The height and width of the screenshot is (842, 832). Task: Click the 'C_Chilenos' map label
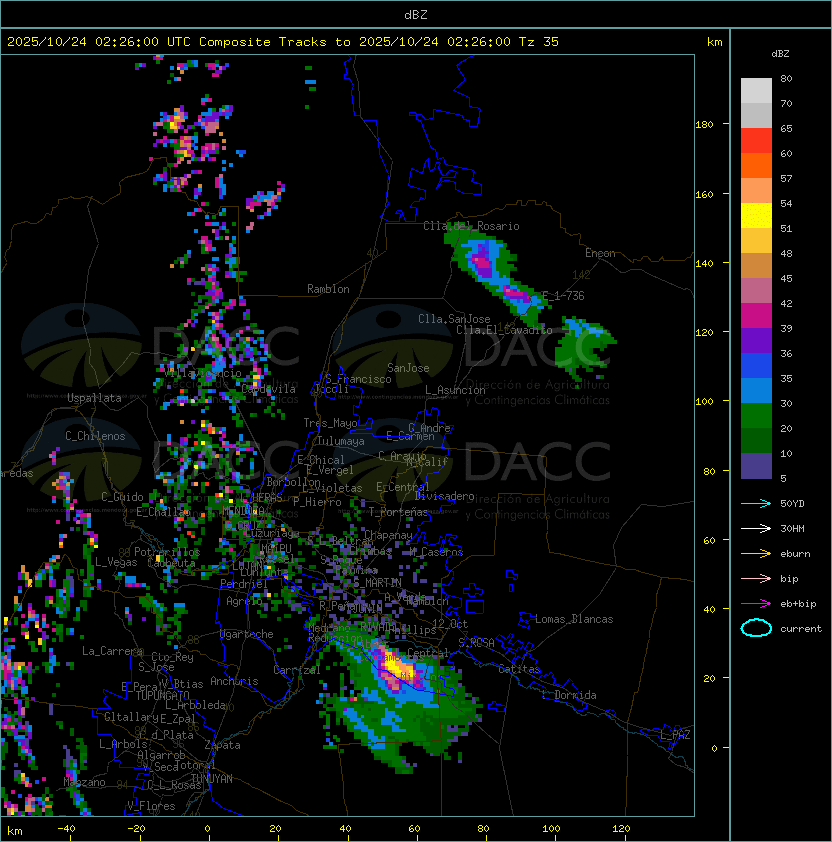(x=95, y=436)
